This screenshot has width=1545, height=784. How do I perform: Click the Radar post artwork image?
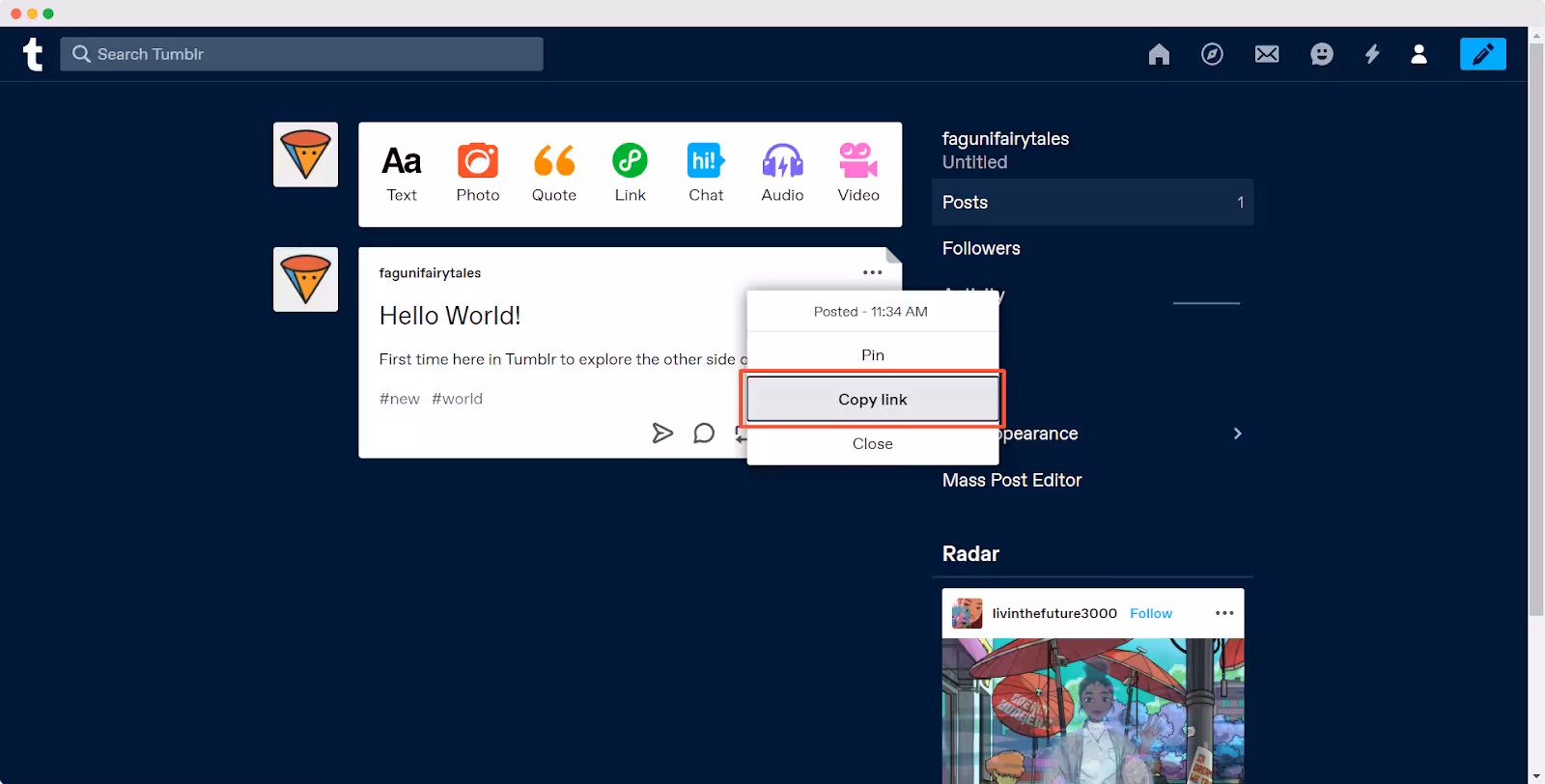pos(1093,711)
